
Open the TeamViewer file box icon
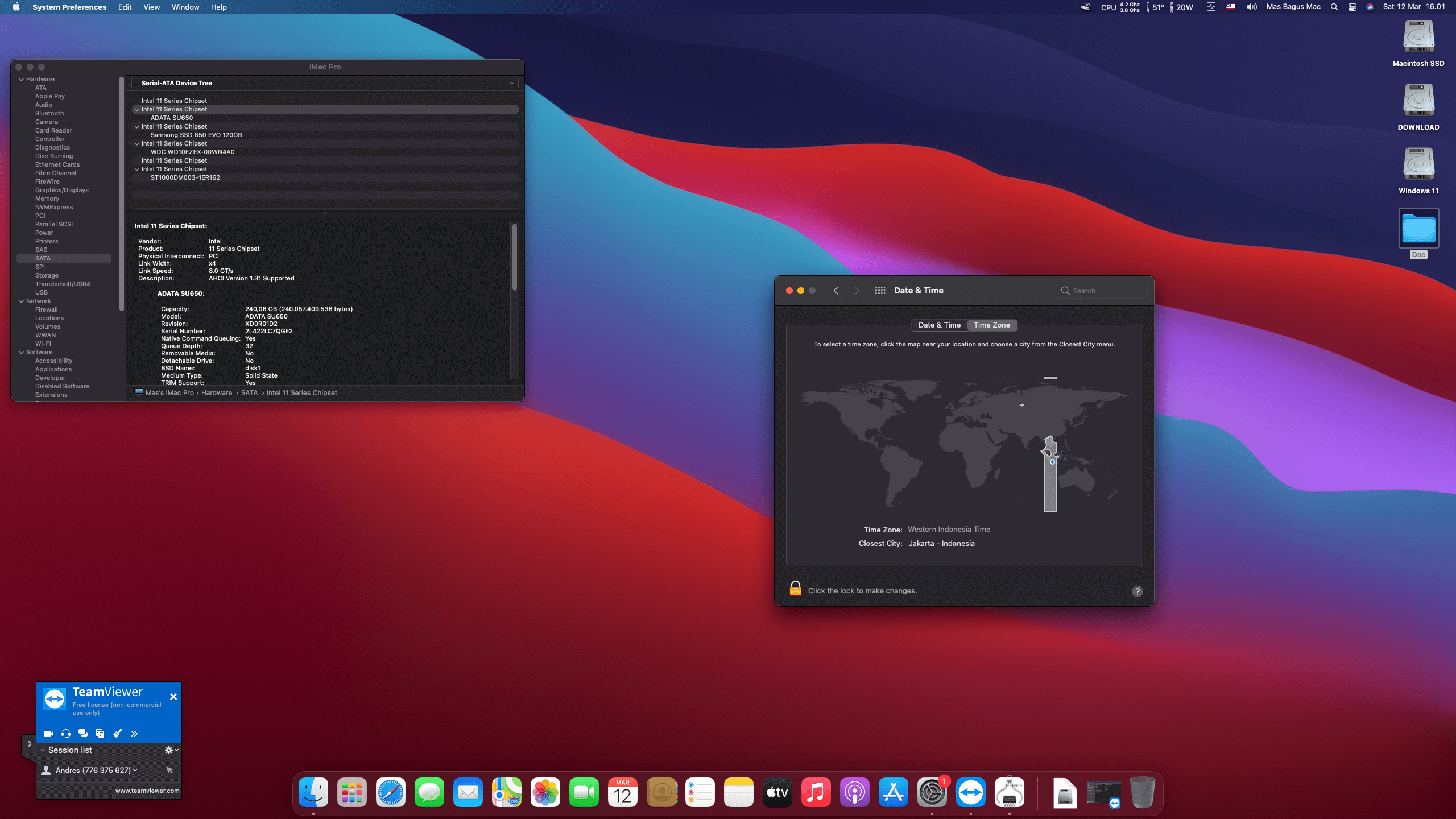coord(100,734)
